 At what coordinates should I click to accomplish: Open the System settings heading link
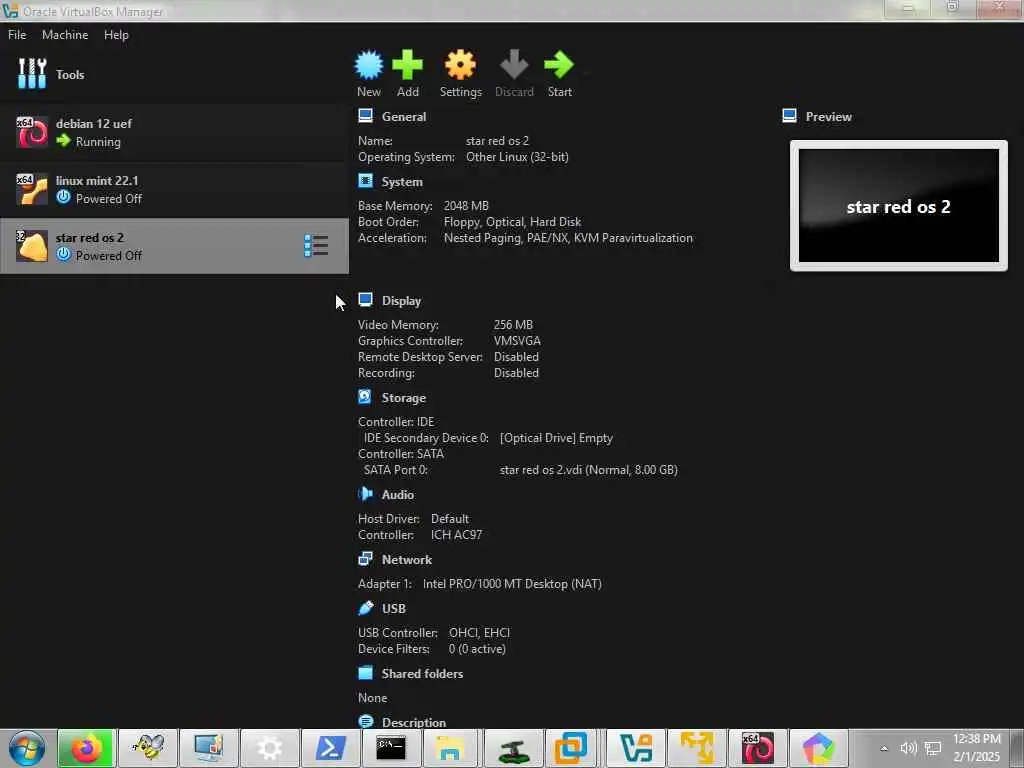402,182
